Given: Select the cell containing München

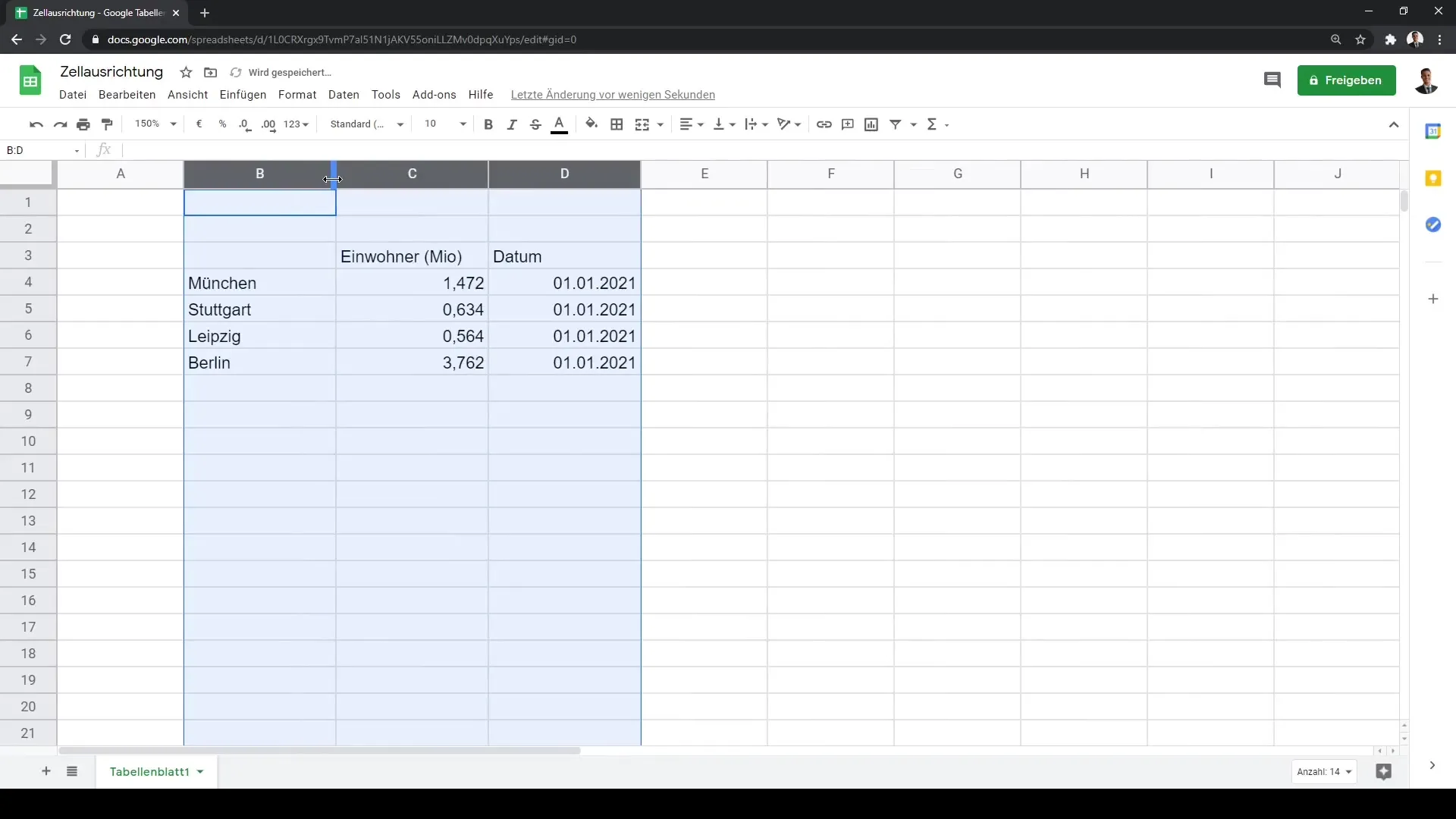Looking at the screenshot, I should point(260,283).
